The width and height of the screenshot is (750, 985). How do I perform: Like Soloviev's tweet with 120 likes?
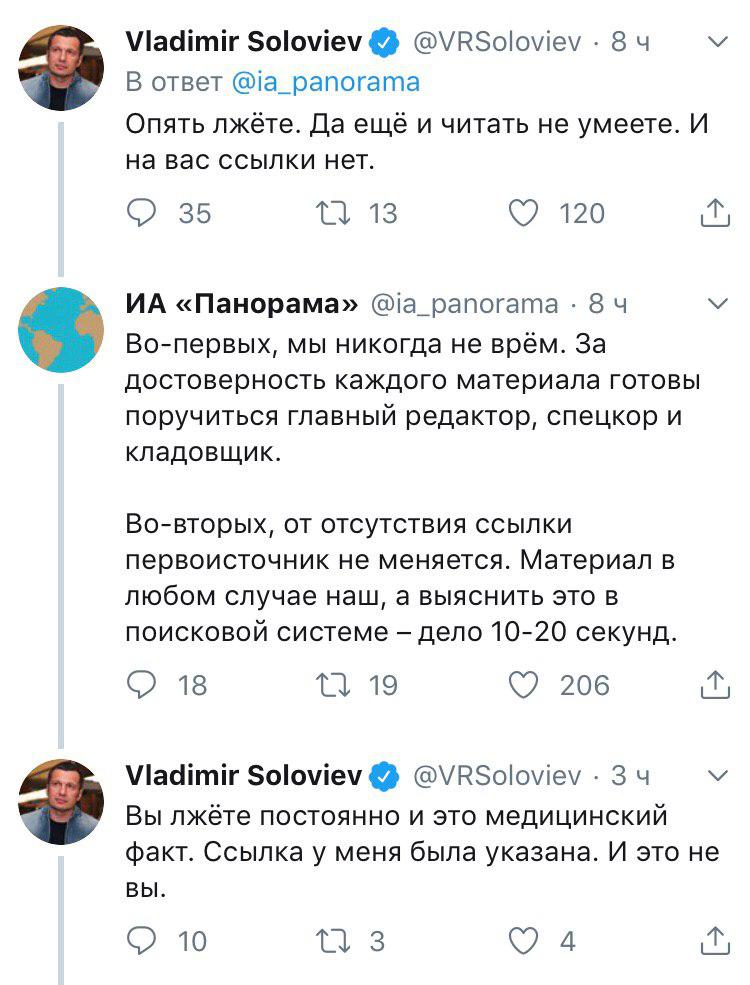(x=525, y=213)
